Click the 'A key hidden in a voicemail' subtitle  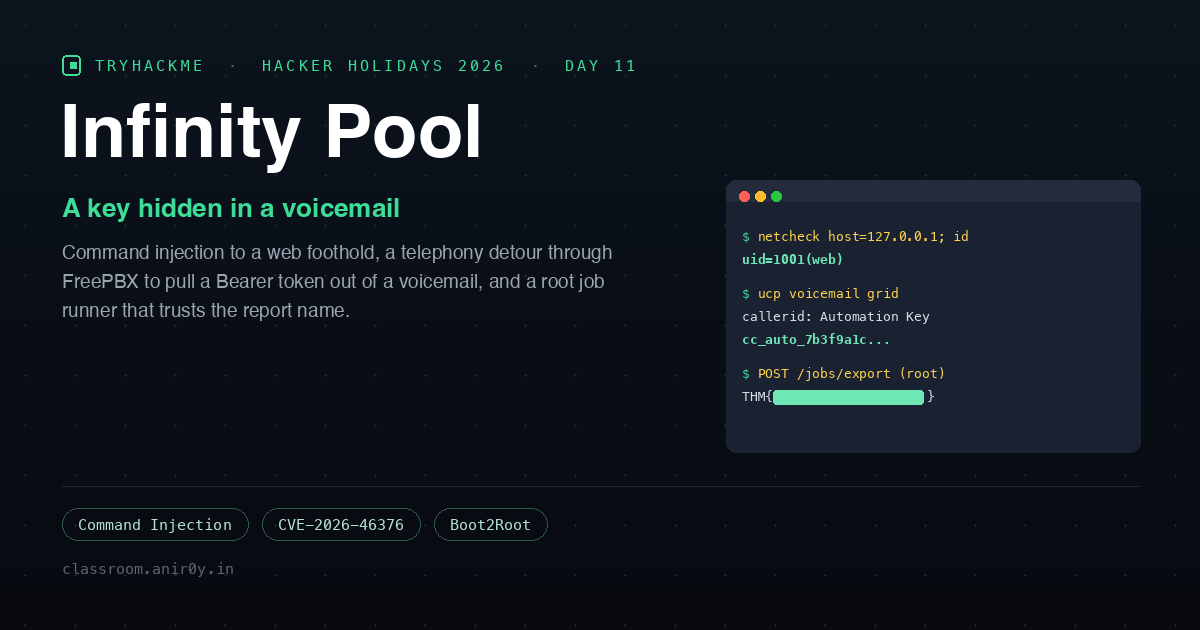pos(231,208)
